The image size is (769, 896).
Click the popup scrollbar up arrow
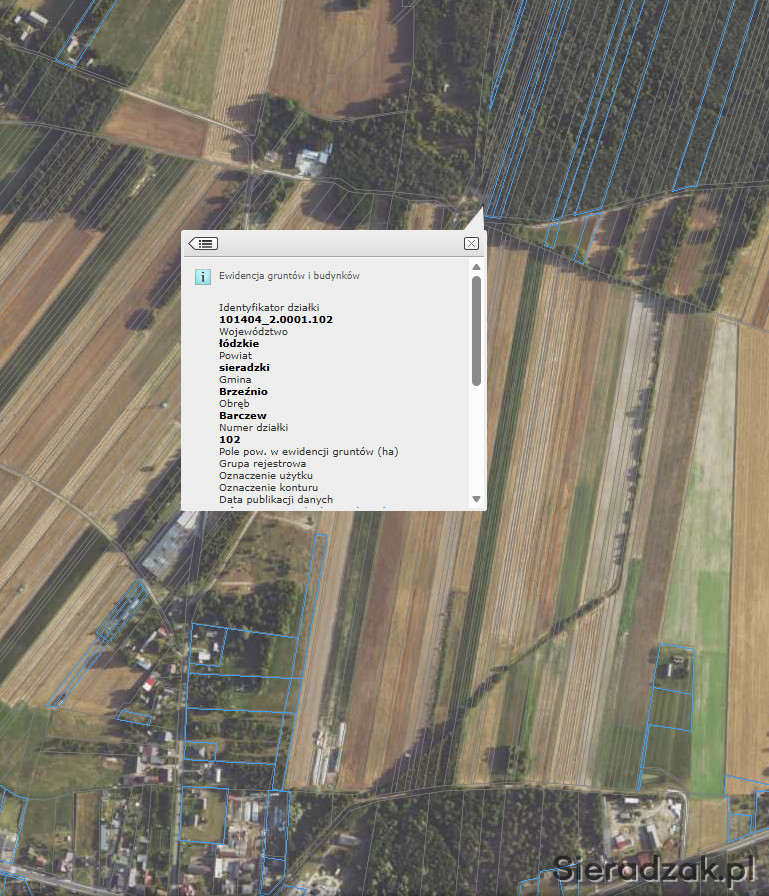pyautogui.click(x=476, y=267)
